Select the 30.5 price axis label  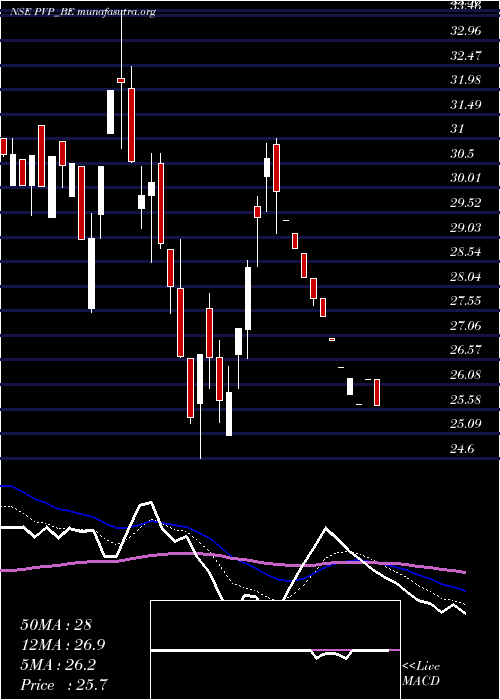tap(462, 154)
